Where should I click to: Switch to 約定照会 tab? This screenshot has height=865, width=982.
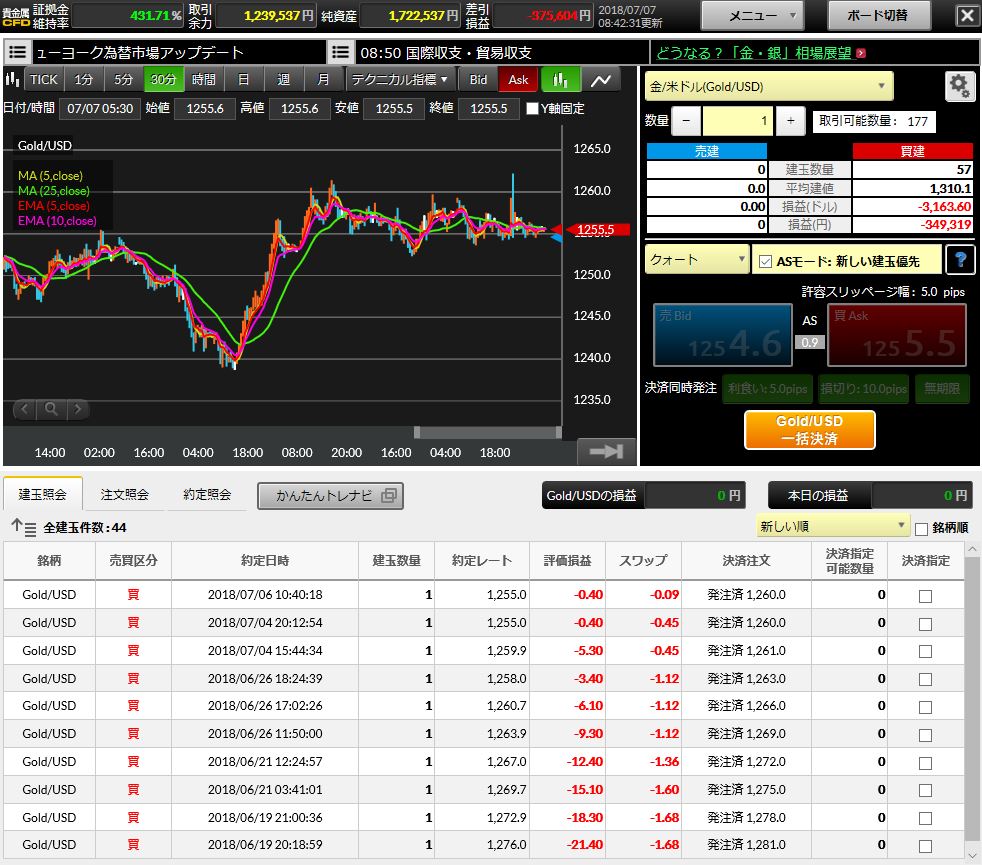tap(207, 494)
